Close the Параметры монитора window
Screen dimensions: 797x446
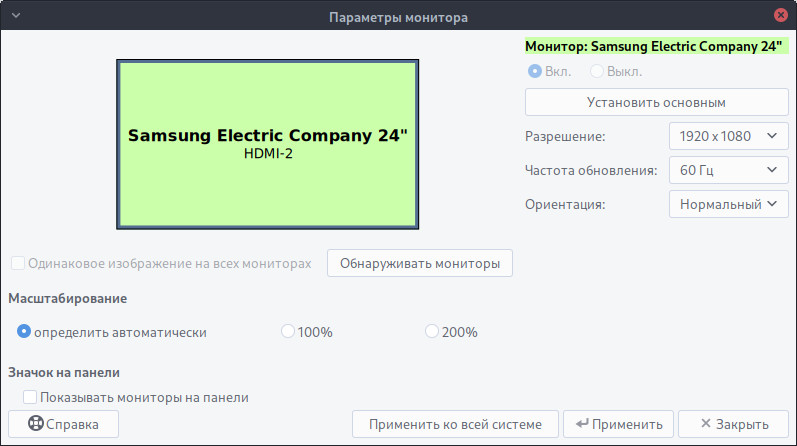781,15
